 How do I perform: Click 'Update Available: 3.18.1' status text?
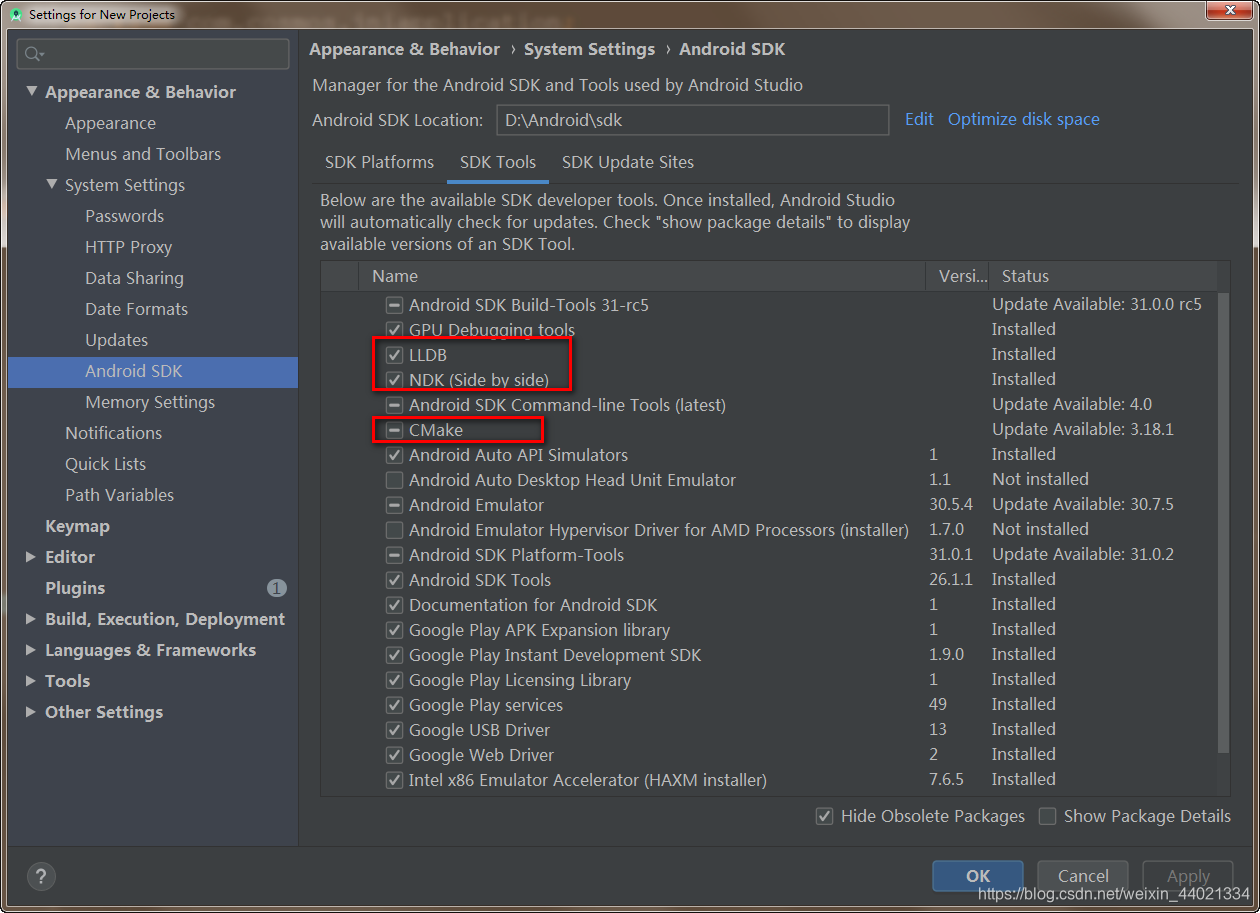click(x=1083, y=430)
